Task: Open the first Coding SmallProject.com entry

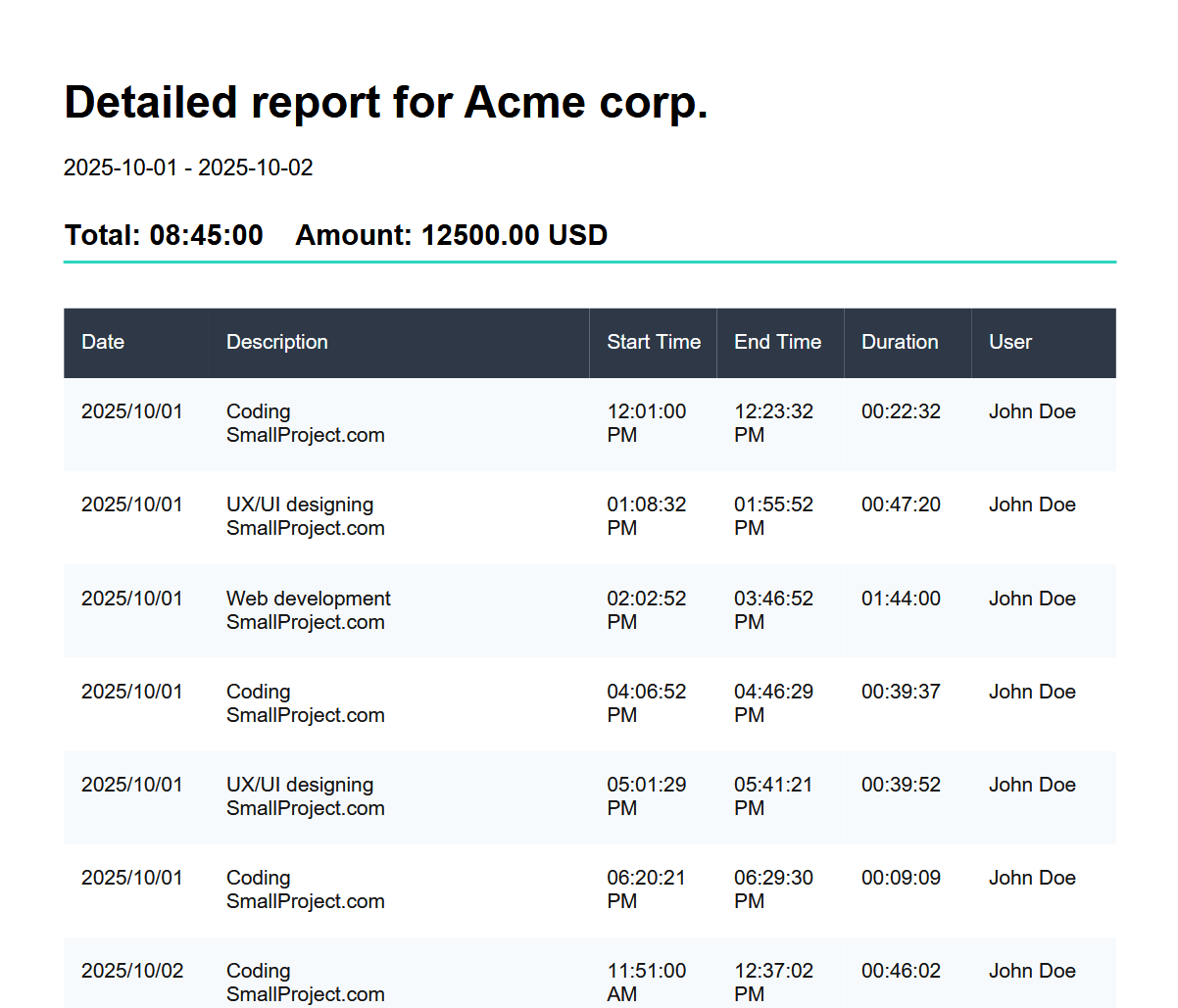Action: tap(305, 423)
